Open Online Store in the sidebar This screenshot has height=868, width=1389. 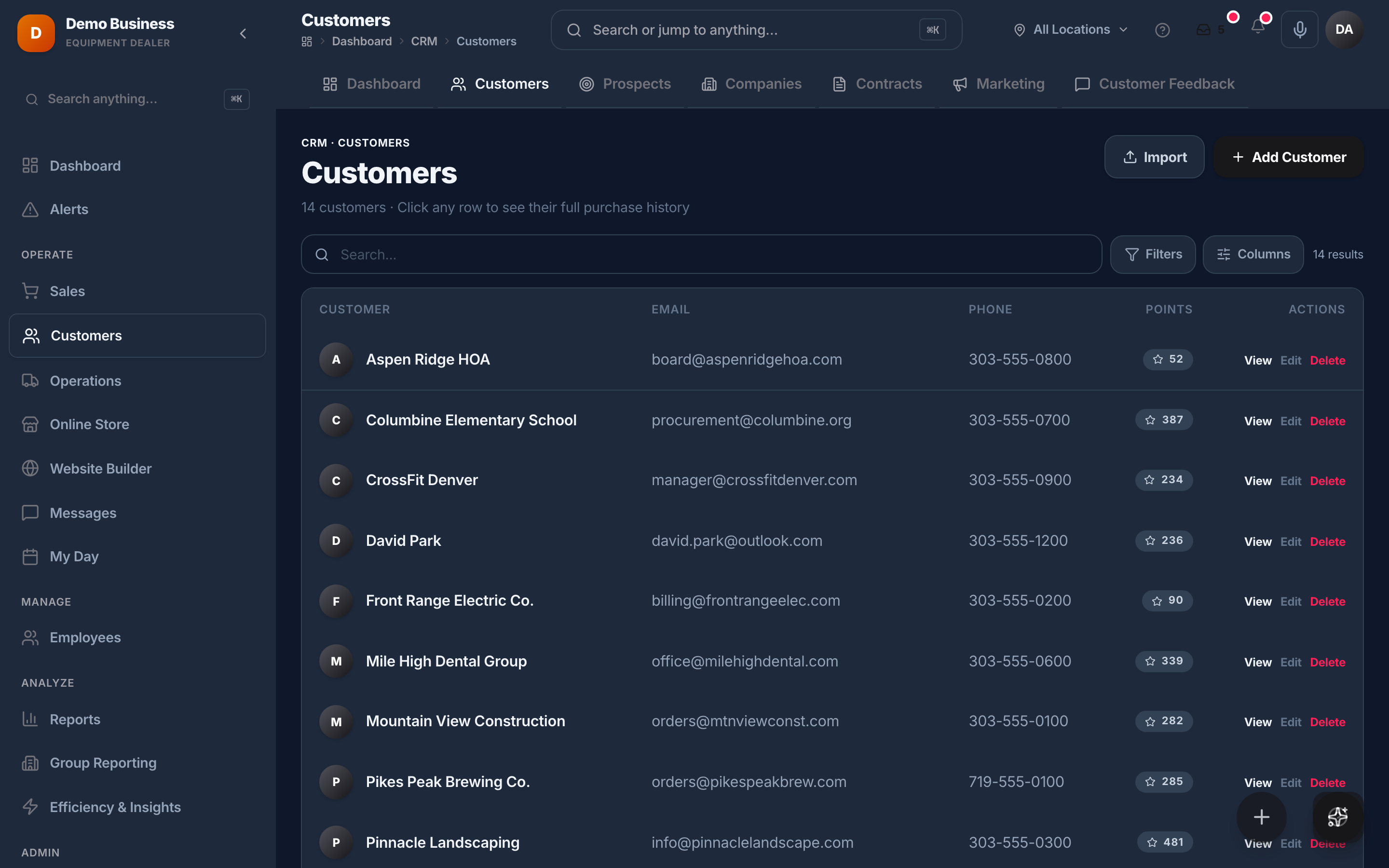[x=137, y=424]
